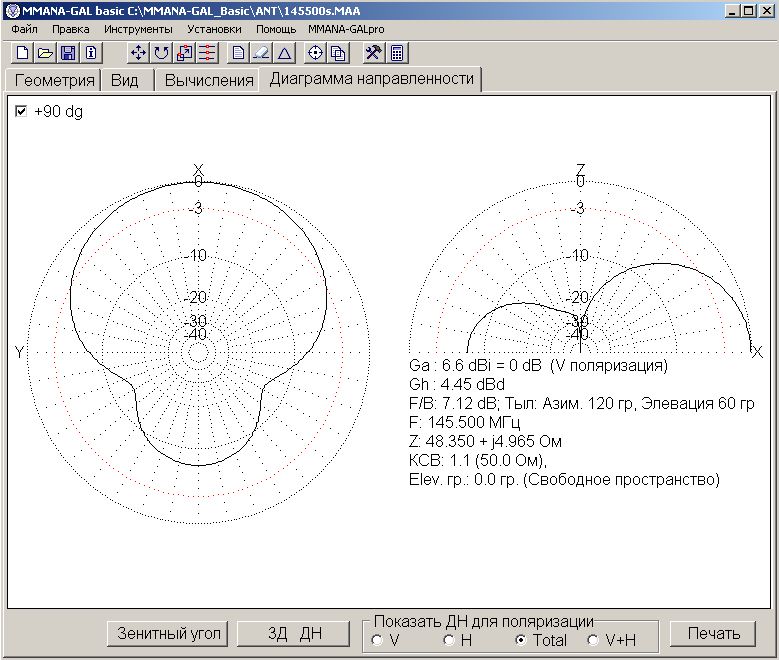Save the antenna file using the floppy icon
The width and height of the screenshot is (779, 660).
point(68,53)
